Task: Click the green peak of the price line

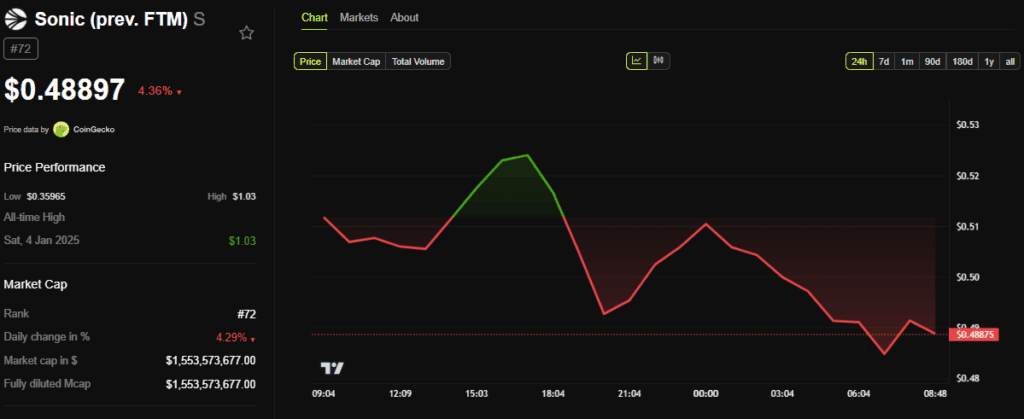Action: point(527,155)
